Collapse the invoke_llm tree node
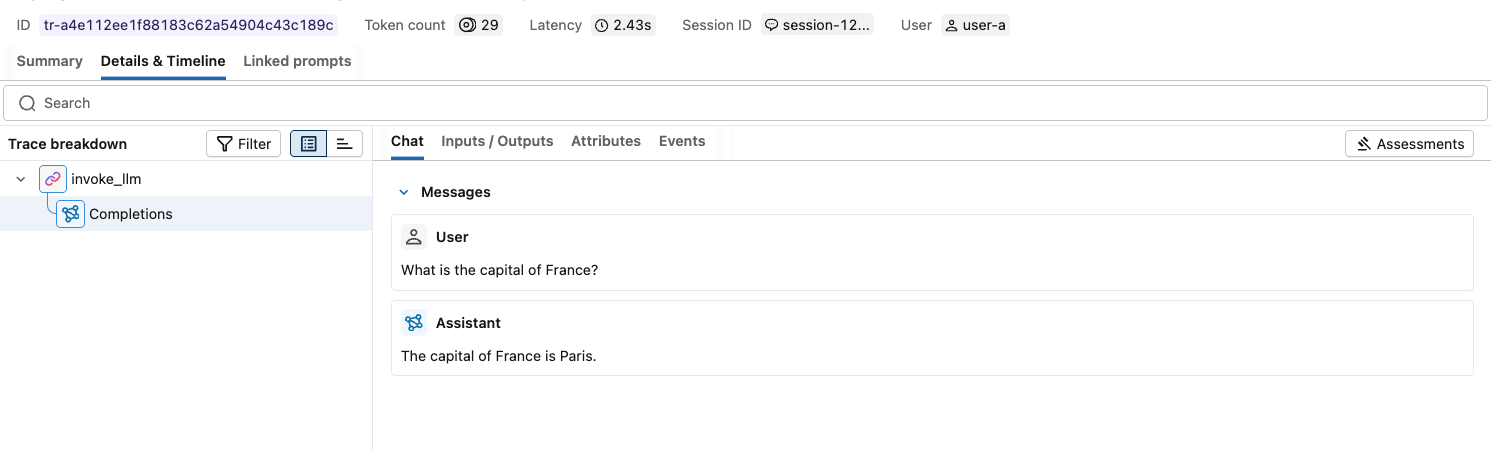 click(21, 179)
